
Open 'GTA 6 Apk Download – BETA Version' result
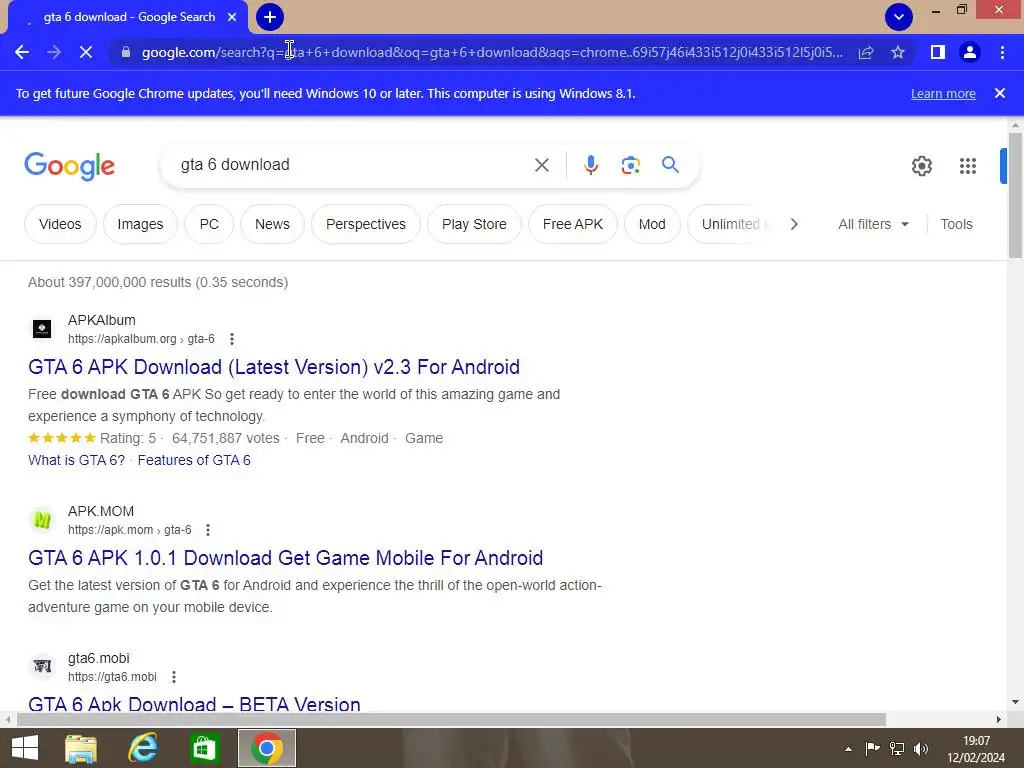194,704
